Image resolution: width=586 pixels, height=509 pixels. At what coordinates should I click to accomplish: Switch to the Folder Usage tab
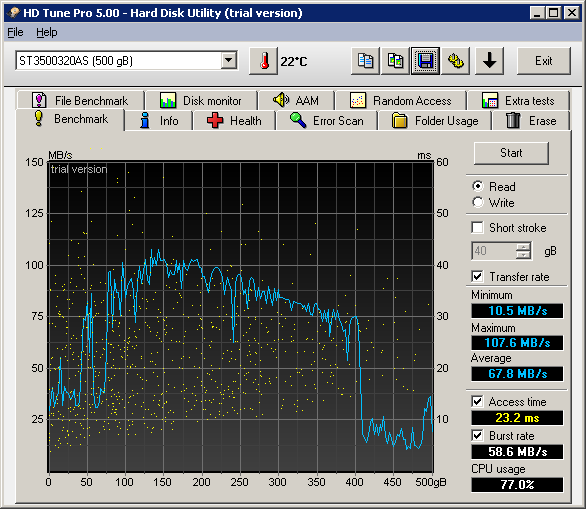click(435, 121)
